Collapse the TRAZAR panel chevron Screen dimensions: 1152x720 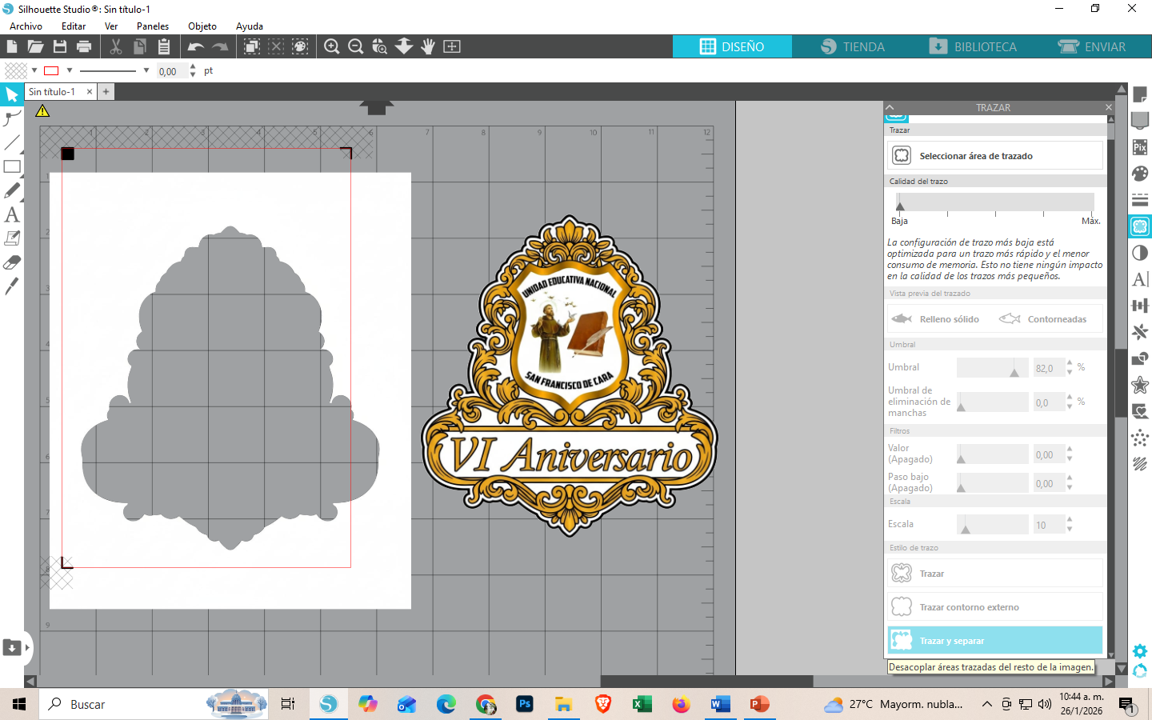tap(890, 107)
